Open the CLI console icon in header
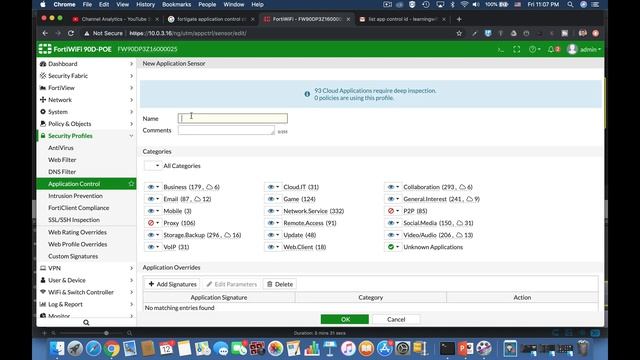The image size is (640, 360). 500,49
